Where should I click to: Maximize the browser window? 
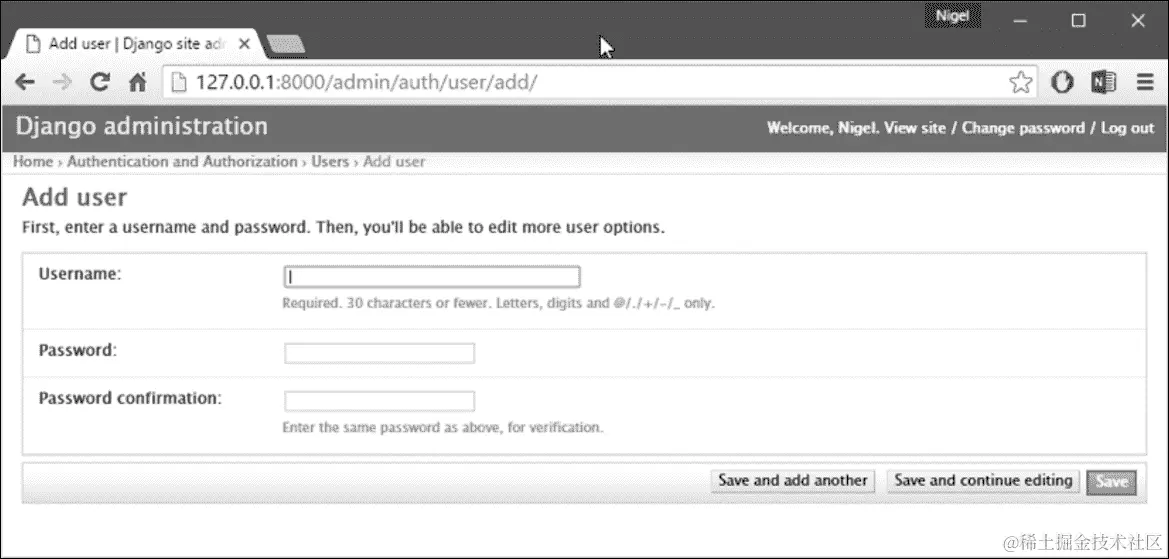pyautogui.click(x=1078, y=21)
